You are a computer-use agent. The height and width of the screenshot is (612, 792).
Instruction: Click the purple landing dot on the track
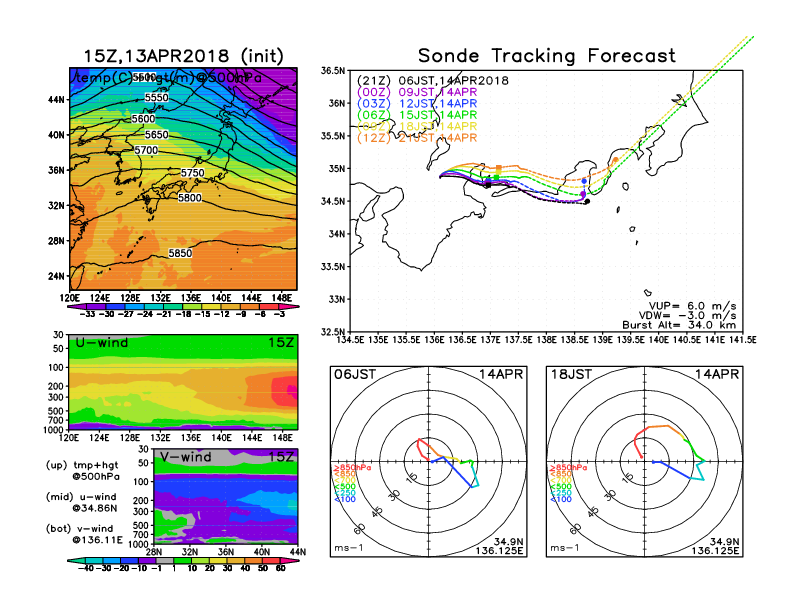point(584,194)
